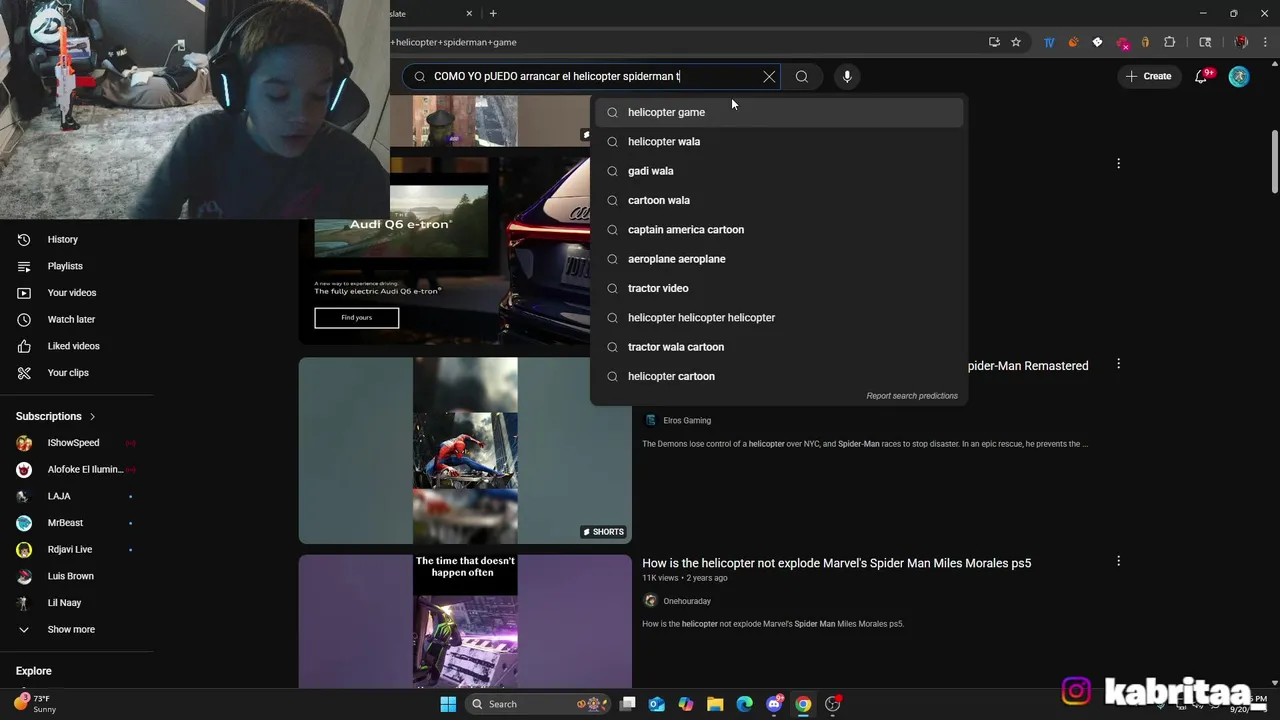
Task: Open options menu for the Audi ad
Action: point(1118,163)
